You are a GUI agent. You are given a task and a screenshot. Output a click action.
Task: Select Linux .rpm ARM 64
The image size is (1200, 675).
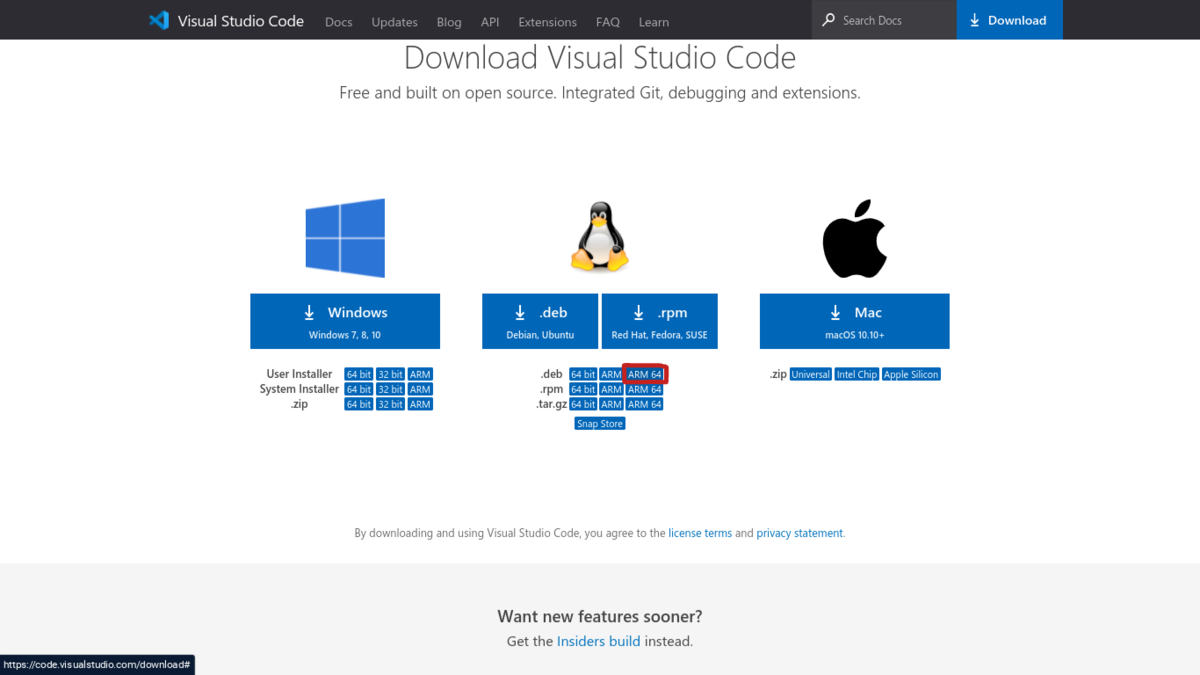[645, 390]
